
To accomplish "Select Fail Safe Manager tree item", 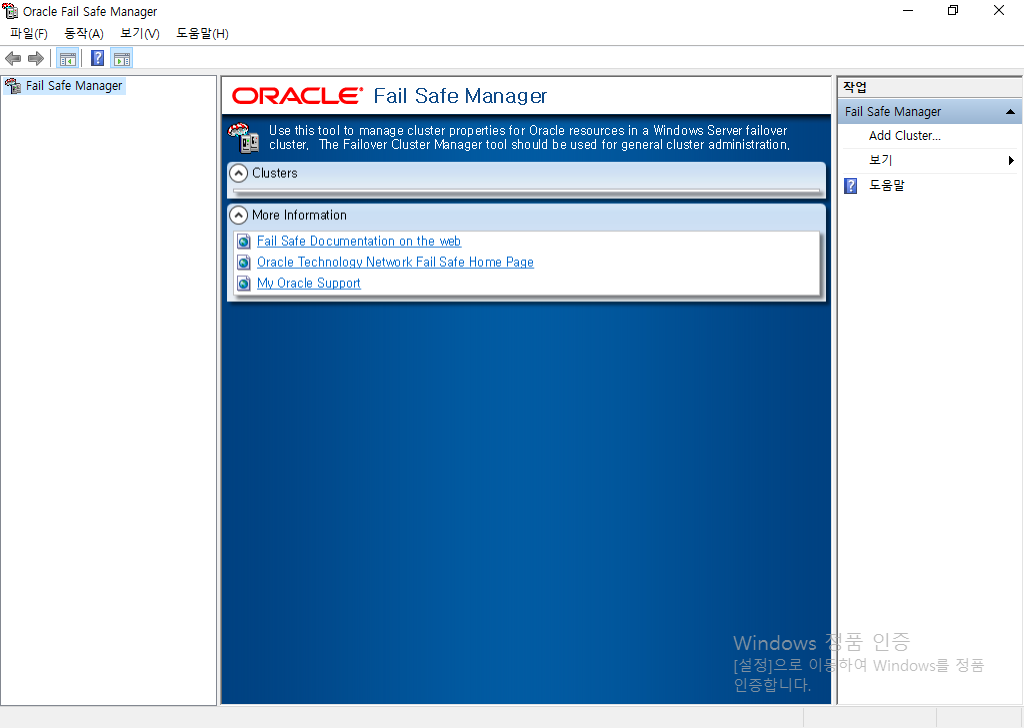I will (x=74, y=86).
